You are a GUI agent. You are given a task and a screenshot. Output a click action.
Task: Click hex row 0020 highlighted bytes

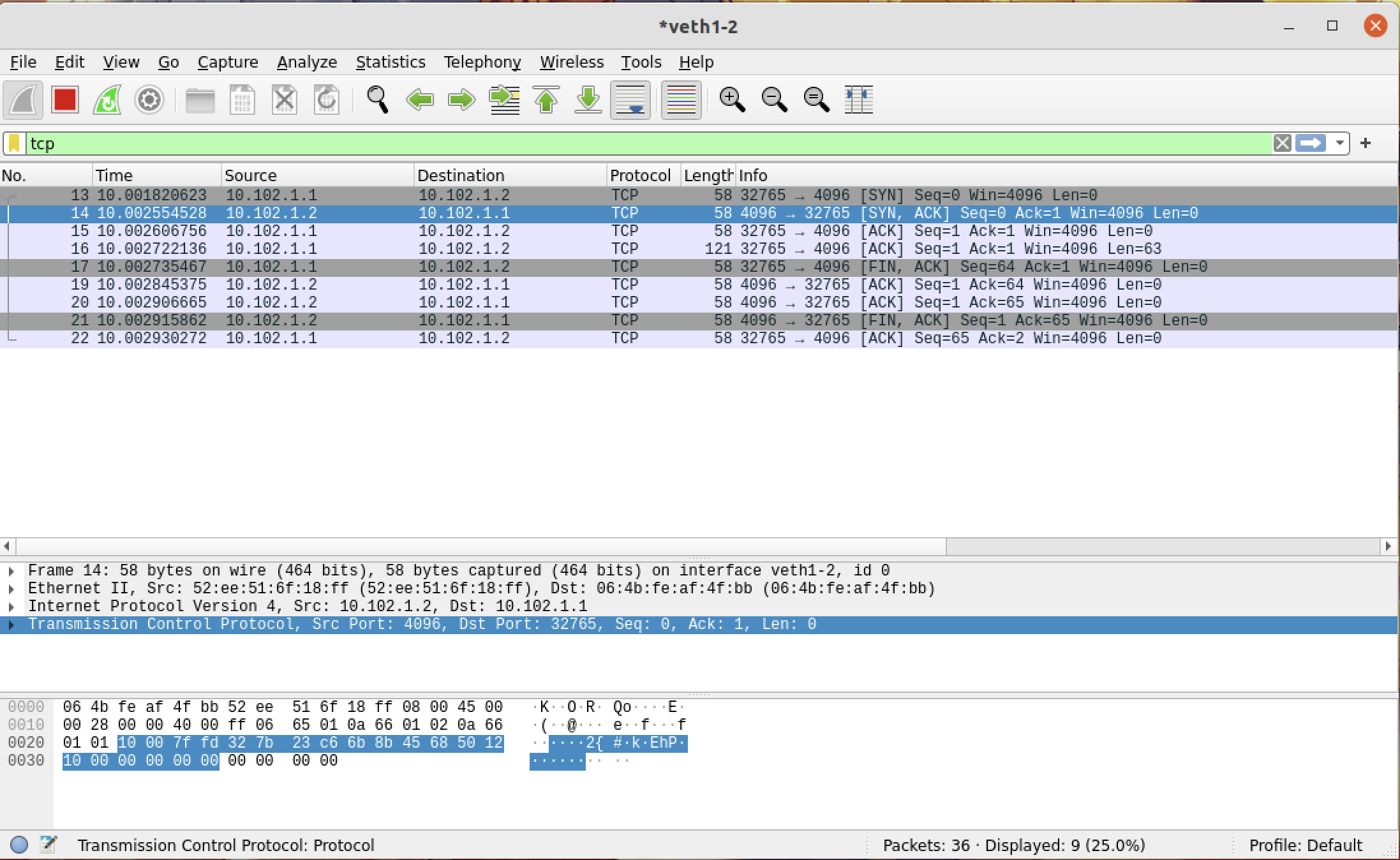tap(311, 743)
